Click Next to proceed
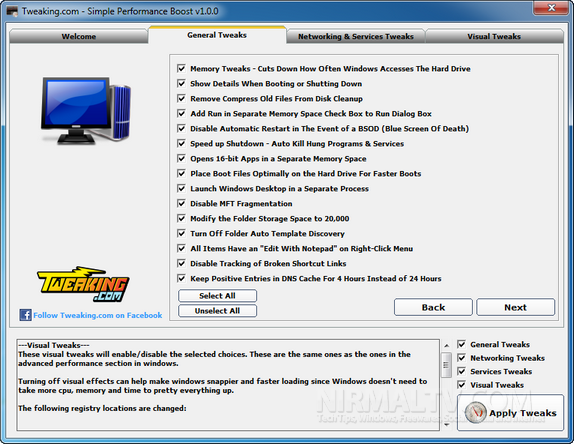 coord(516,307)
